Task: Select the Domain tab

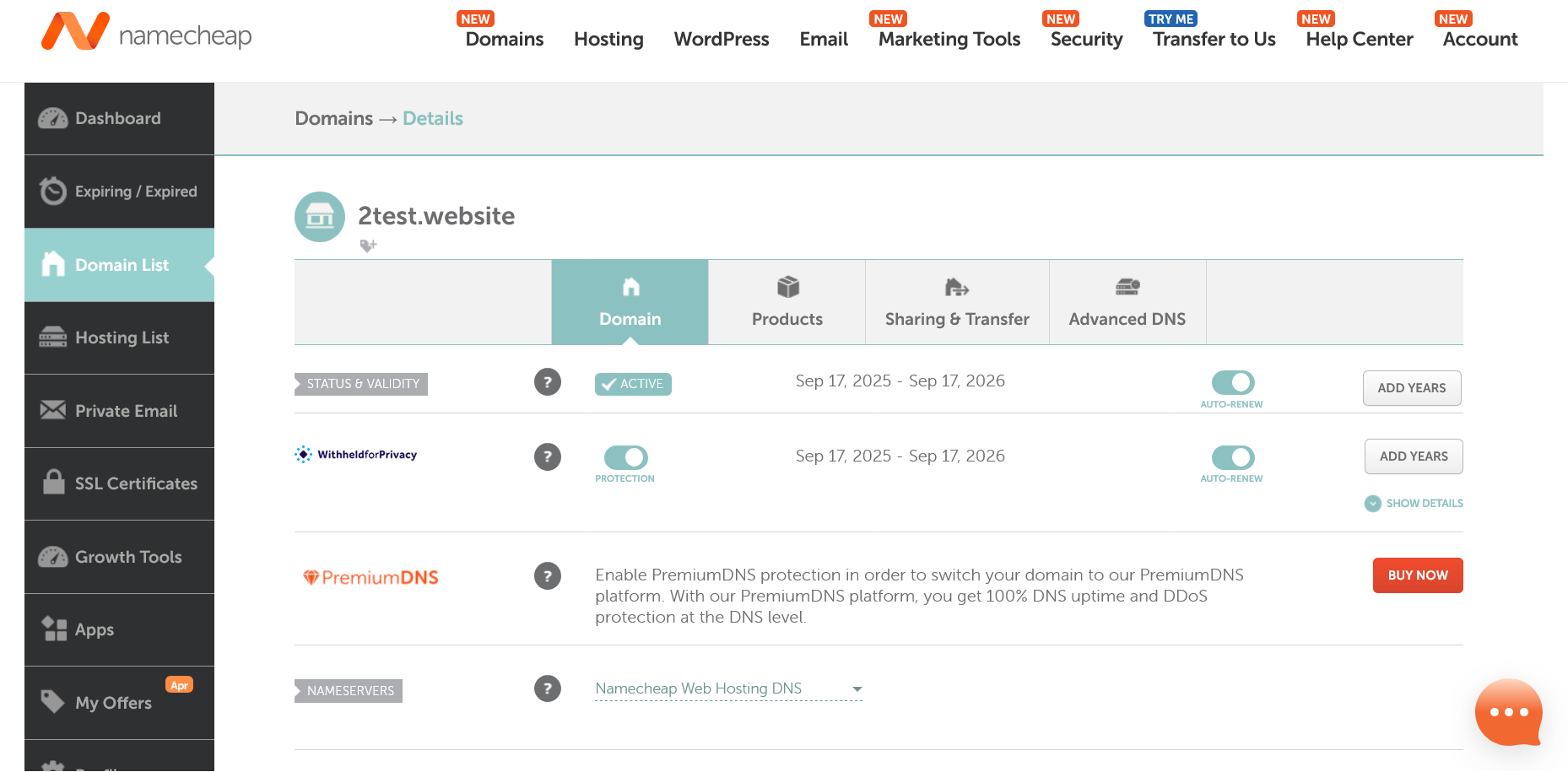Action: 630,302
